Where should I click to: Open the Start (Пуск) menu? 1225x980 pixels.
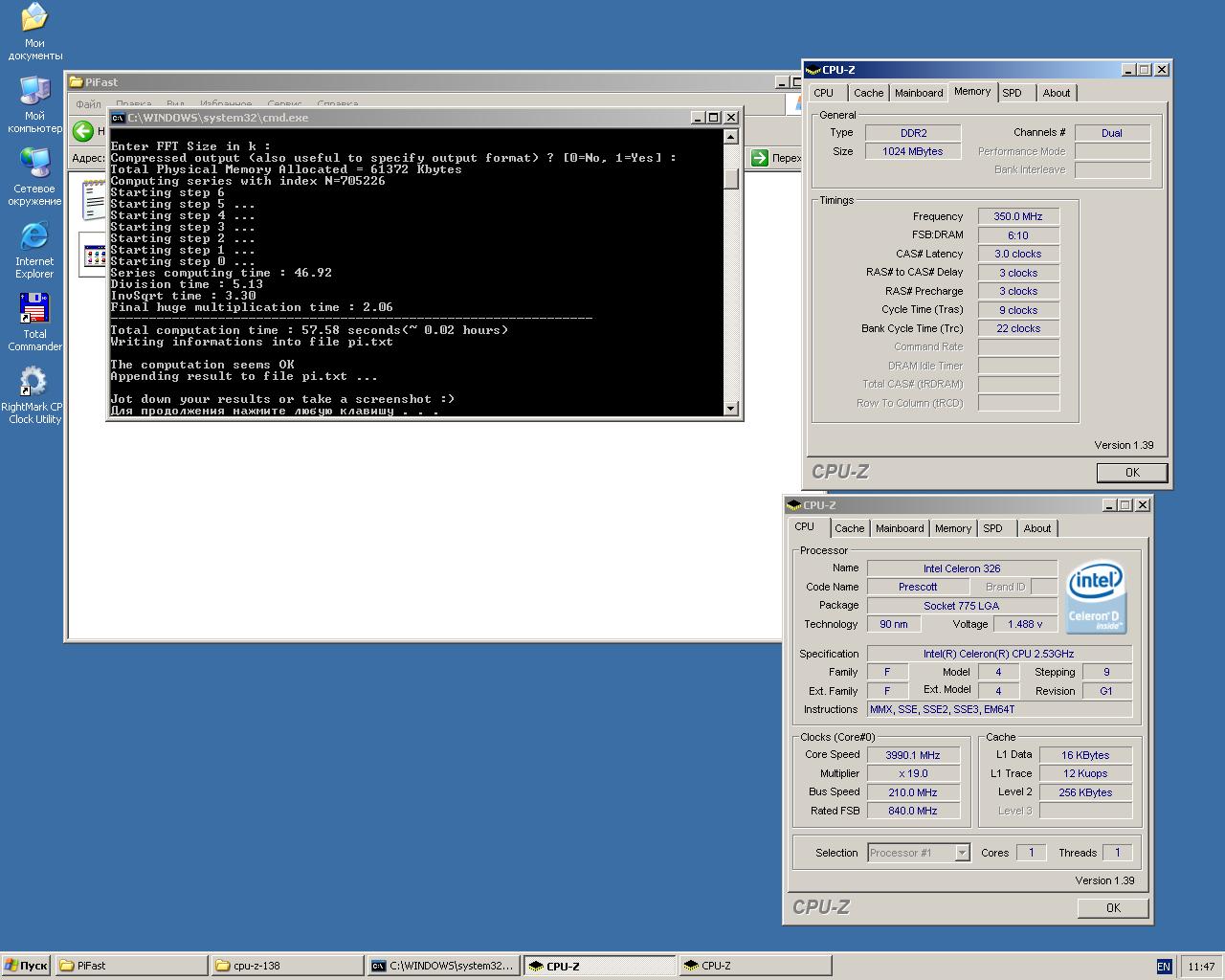coord(26,966)
